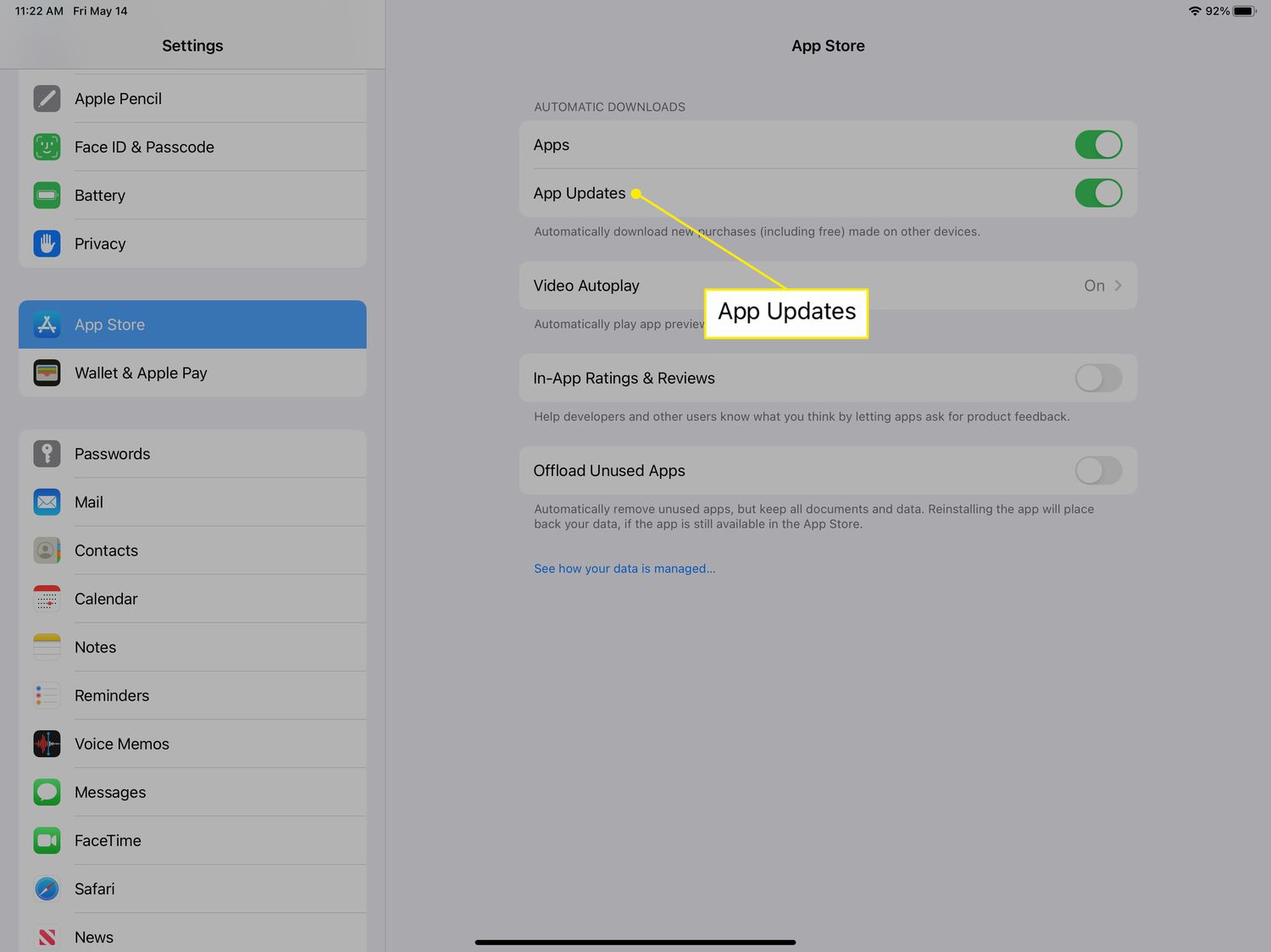
Task: Tap the blue Privacy hand icon
Action: click(47, 243)
